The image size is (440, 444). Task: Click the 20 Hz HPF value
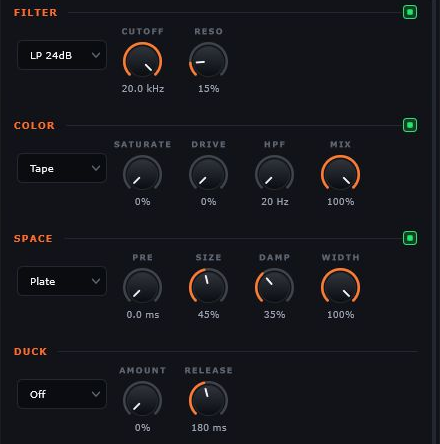click(275, 202)
